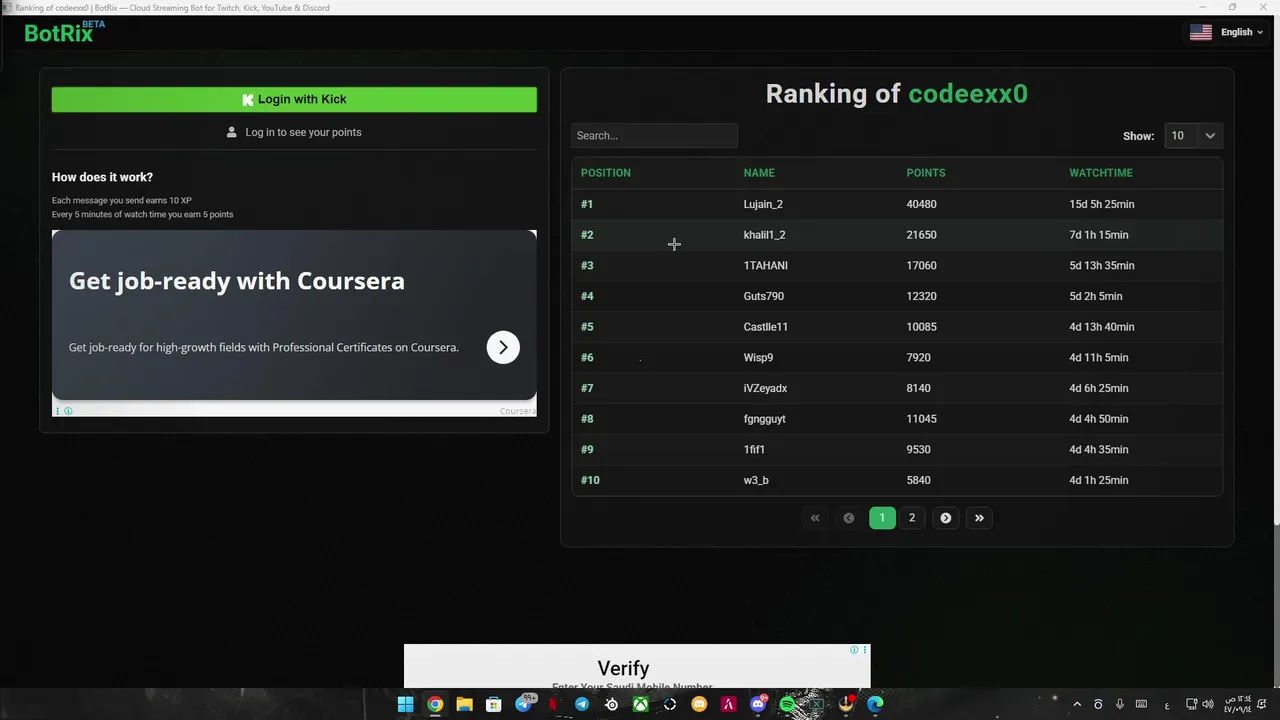Select player name khalil1_2
The image size is (1280, 720).
765,235
